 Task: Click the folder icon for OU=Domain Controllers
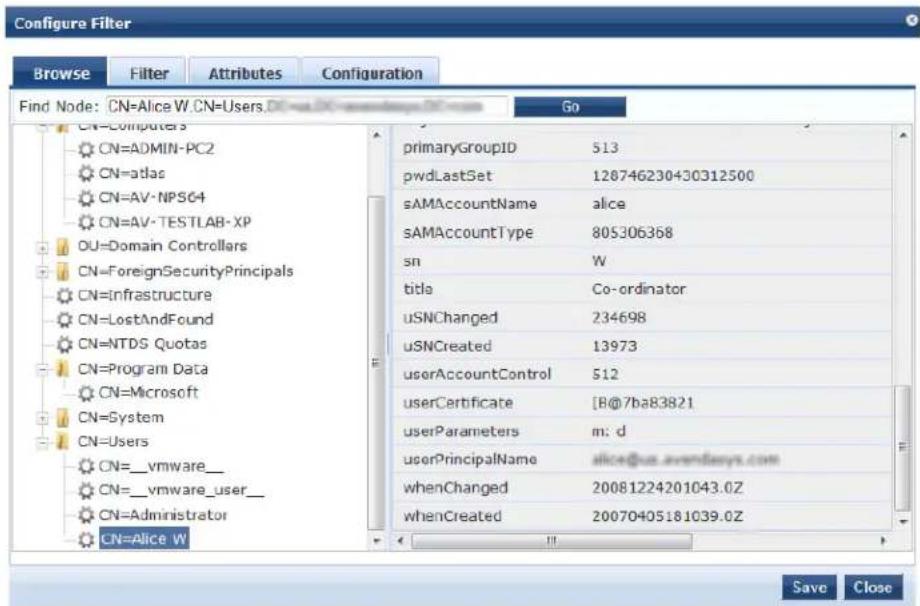(63, 246)
